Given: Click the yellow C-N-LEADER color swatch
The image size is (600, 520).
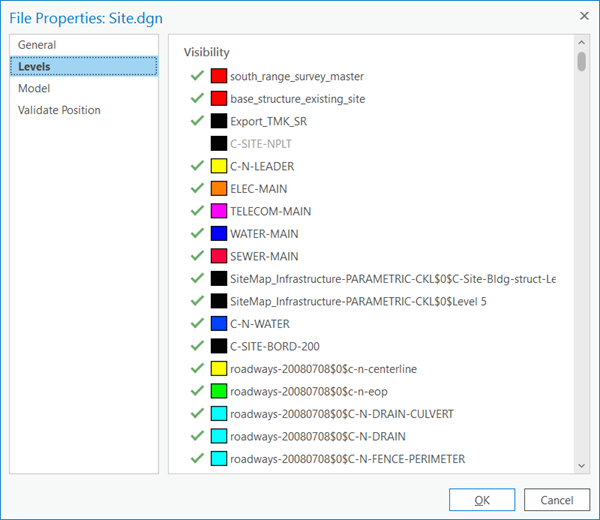Looking at the screenshot, I should 219,166.
